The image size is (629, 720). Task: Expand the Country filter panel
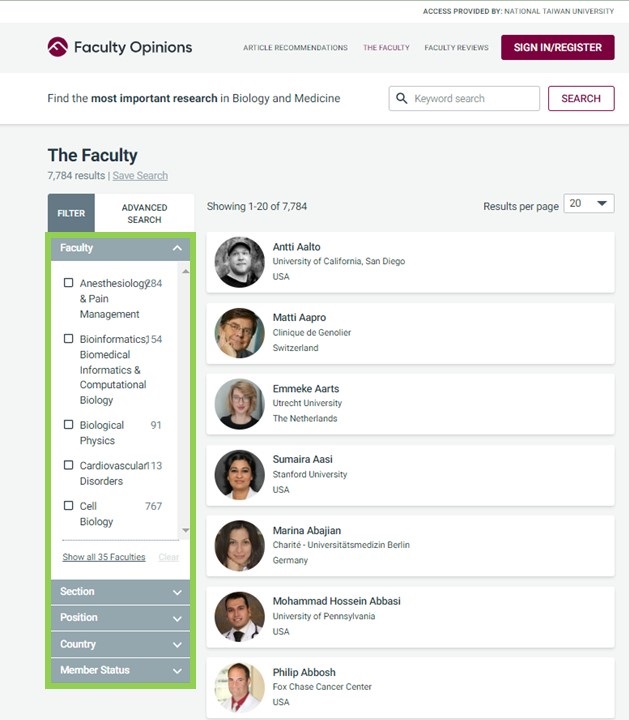(120, 644)
